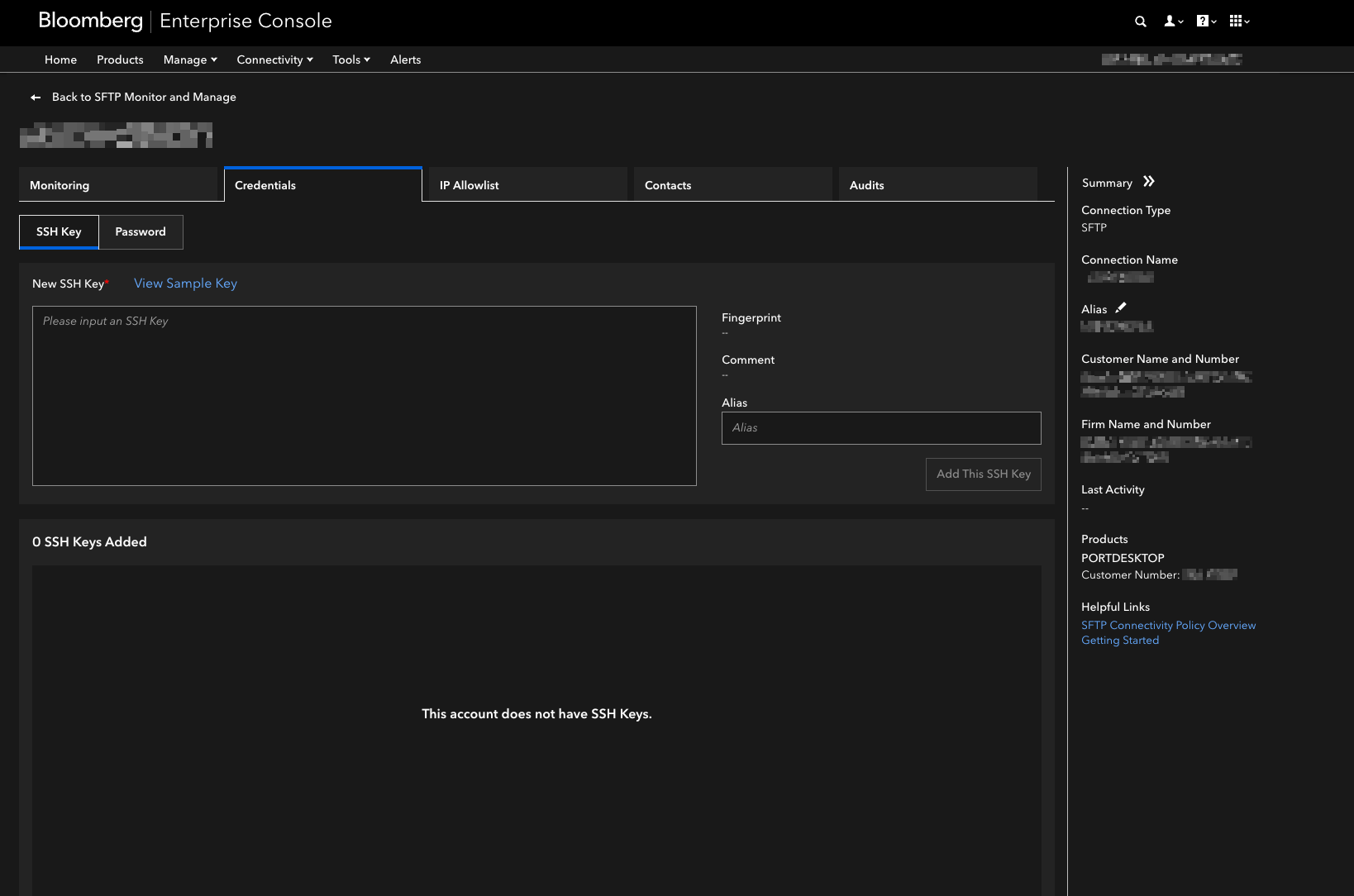The width and height of the screenshot is (1354, 896).
Task: Open the help question mark menu
Action: (x=1207, y=21)
